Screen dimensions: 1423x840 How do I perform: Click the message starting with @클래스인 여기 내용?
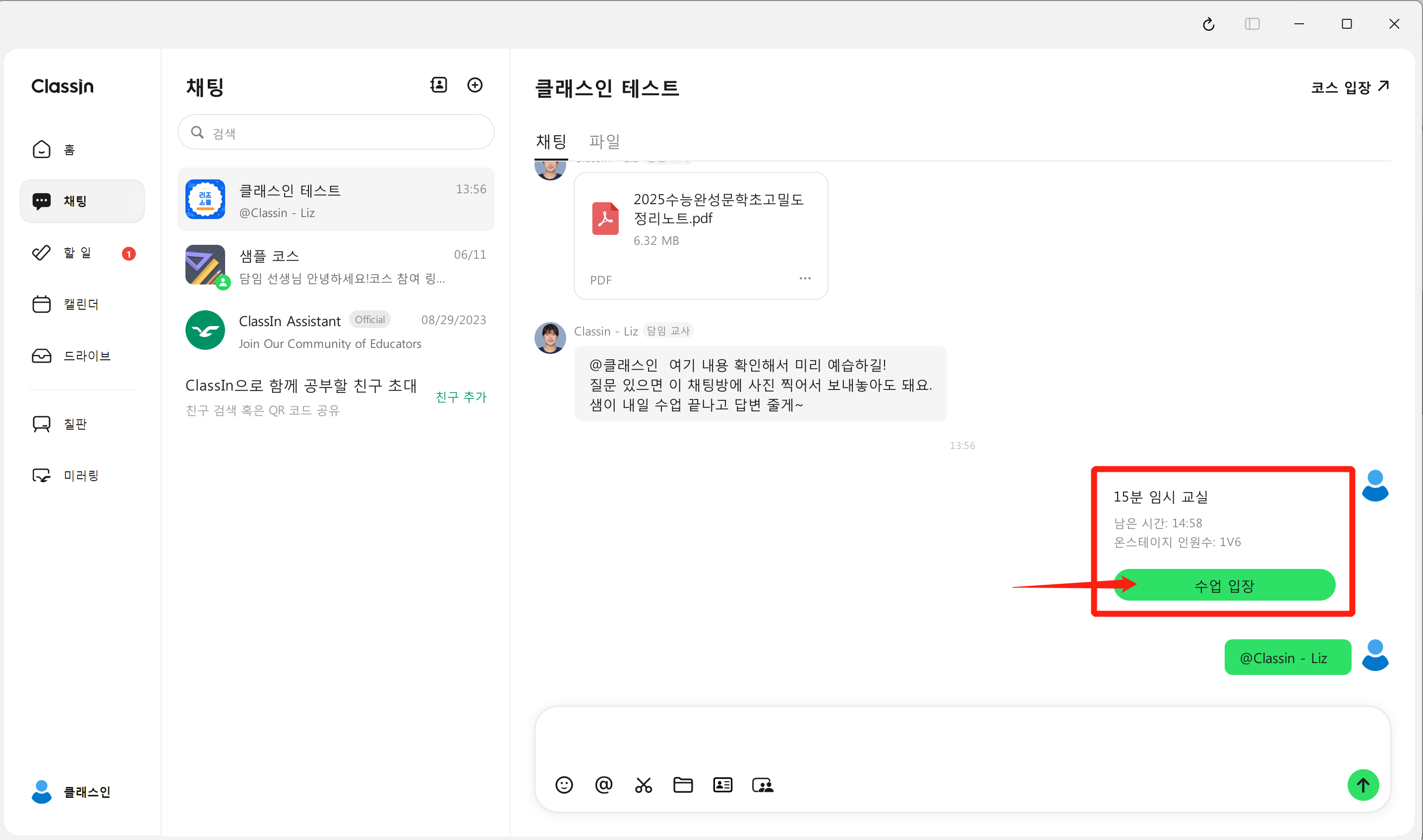click(x=760, y=385)
